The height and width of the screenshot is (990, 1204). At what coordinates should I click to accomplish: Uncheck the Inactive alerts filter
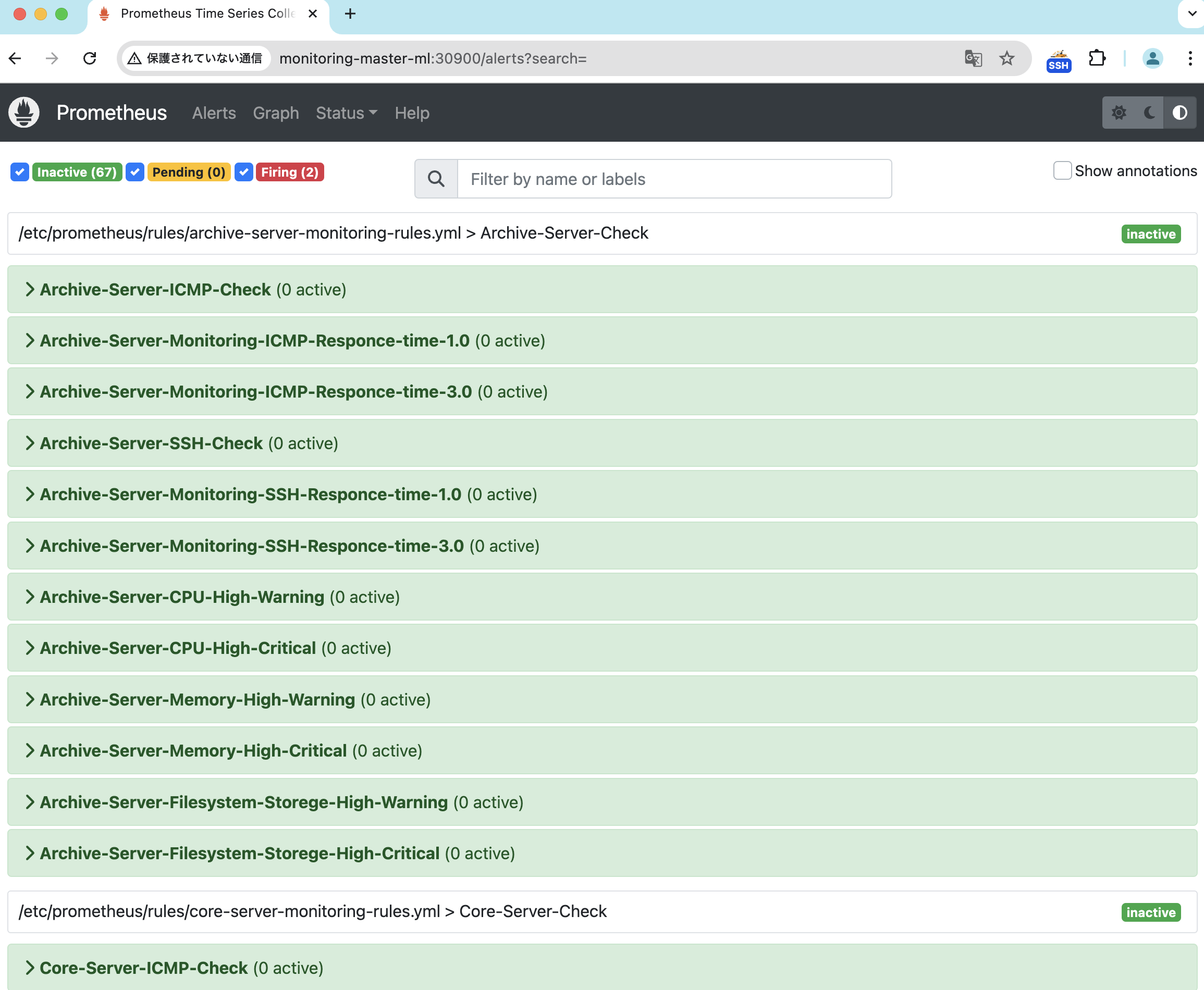pyautogui.click(x=20, y=172)
